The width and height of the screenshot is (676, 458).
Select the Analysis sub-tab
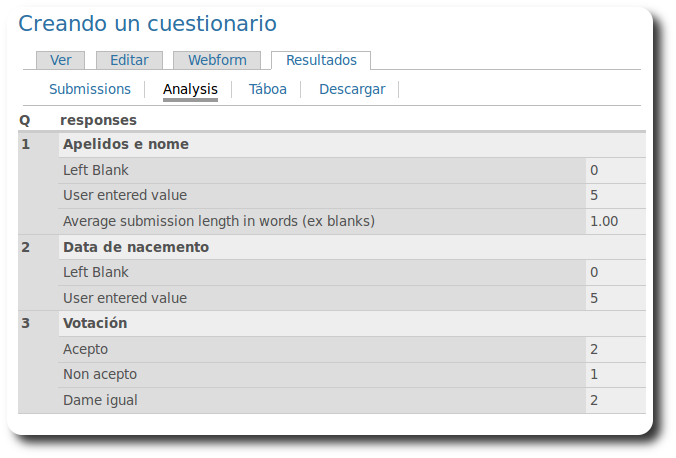[190, 89]
